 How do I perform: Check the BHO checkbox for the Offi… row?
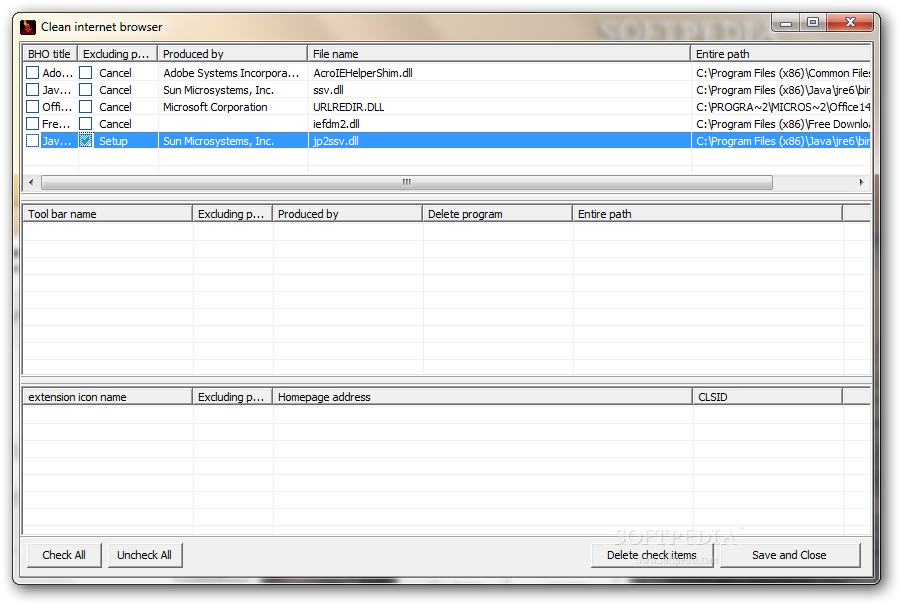(33, 107)
